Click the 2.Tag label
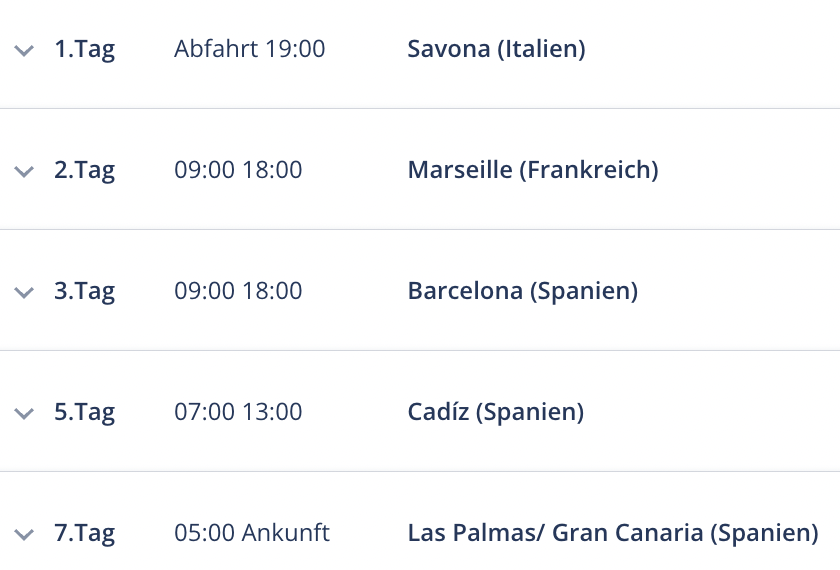 coord(85,171)
